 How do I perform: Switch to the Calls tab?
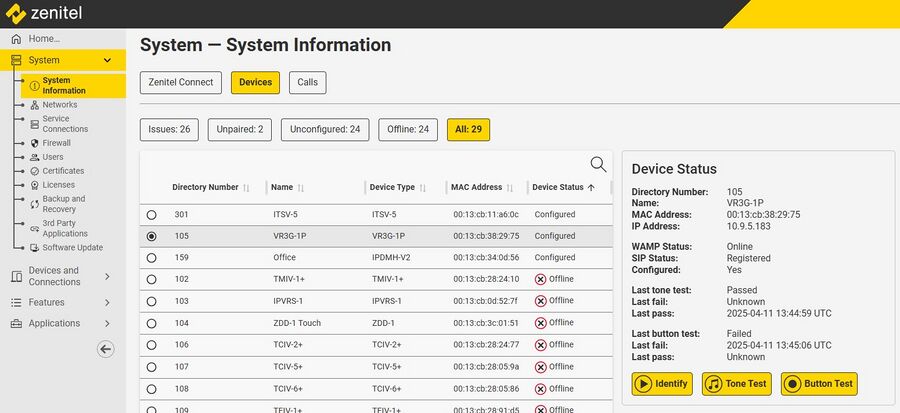[x=308, y=82]
